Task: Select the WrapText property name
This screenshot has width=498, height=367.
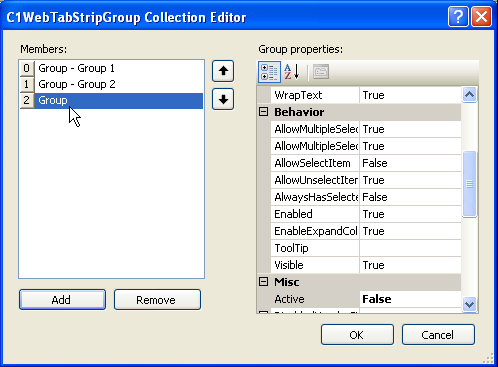Action: tap(315, 95)
